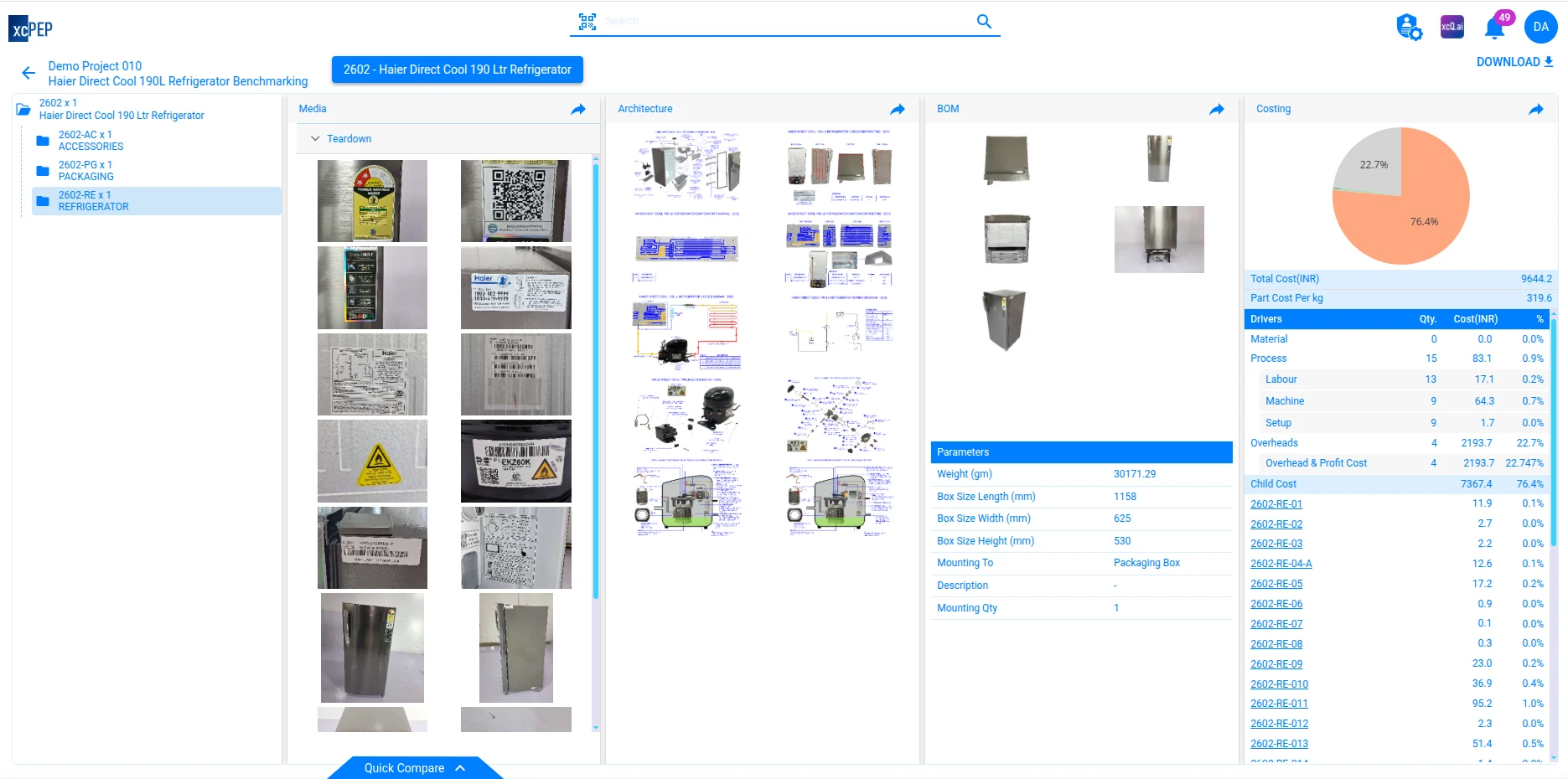1568x779 pixels.
Task: Click the search magnifier icon
Action: pyautogui.click(x=984, y=22)
